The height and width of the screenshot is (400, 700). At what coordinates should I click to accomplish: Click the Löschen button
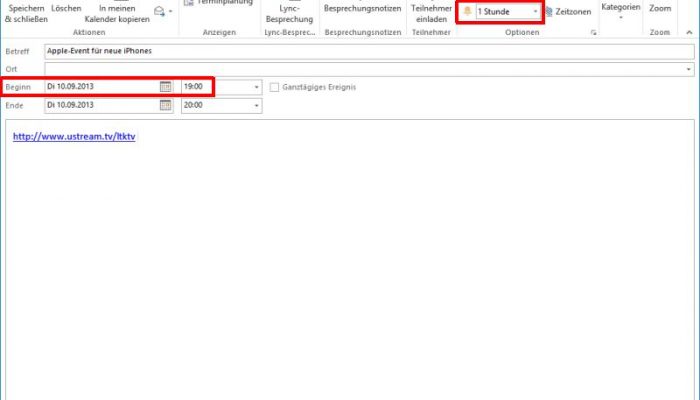(66, 9)
